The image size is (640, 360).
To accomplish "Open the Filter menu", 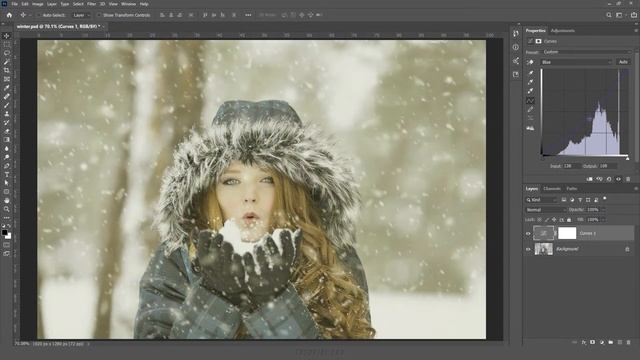I will coord(91,4).
